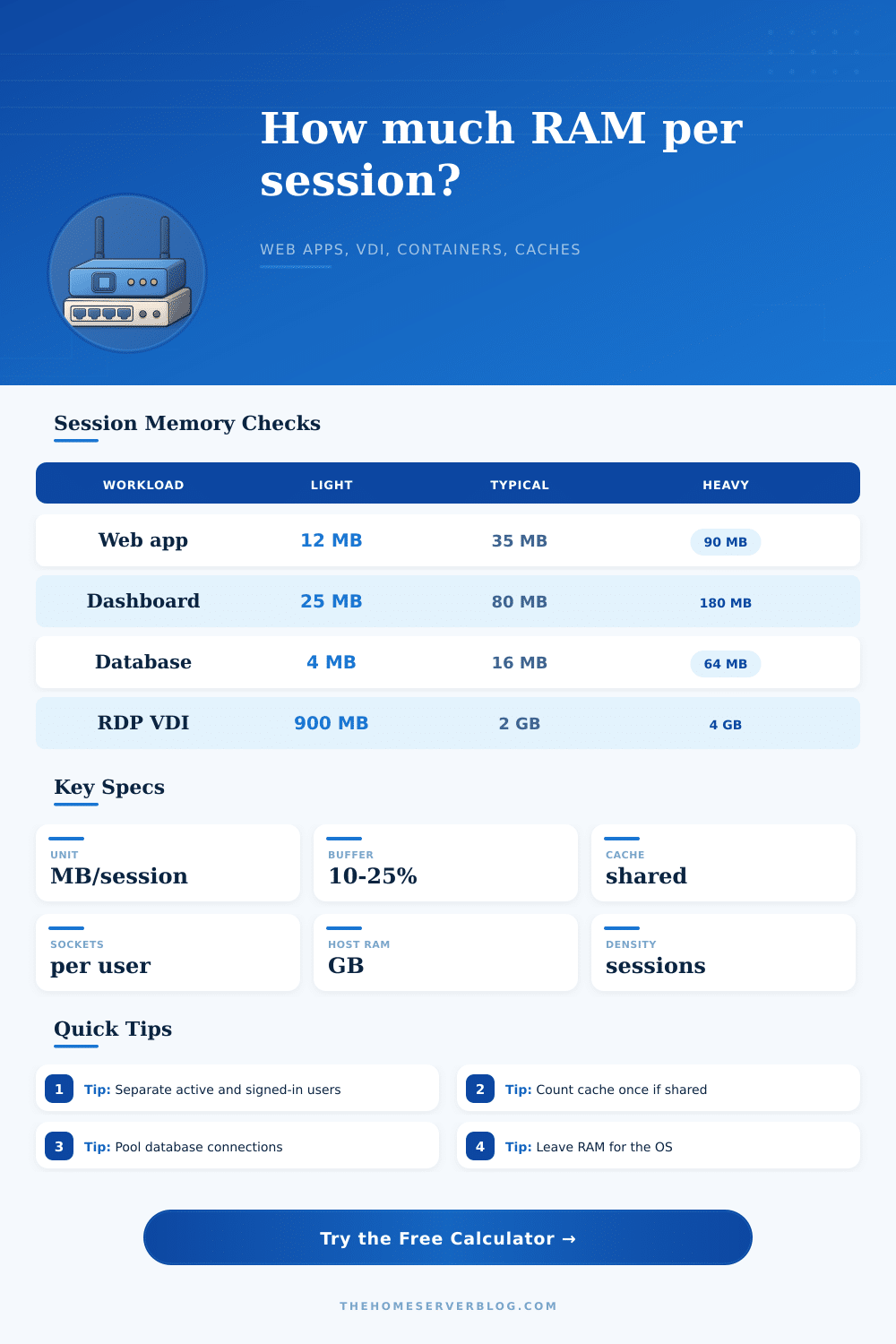Click the SOCKETS per user spec card
The image size is (896, 1344).
click(168, 952)
